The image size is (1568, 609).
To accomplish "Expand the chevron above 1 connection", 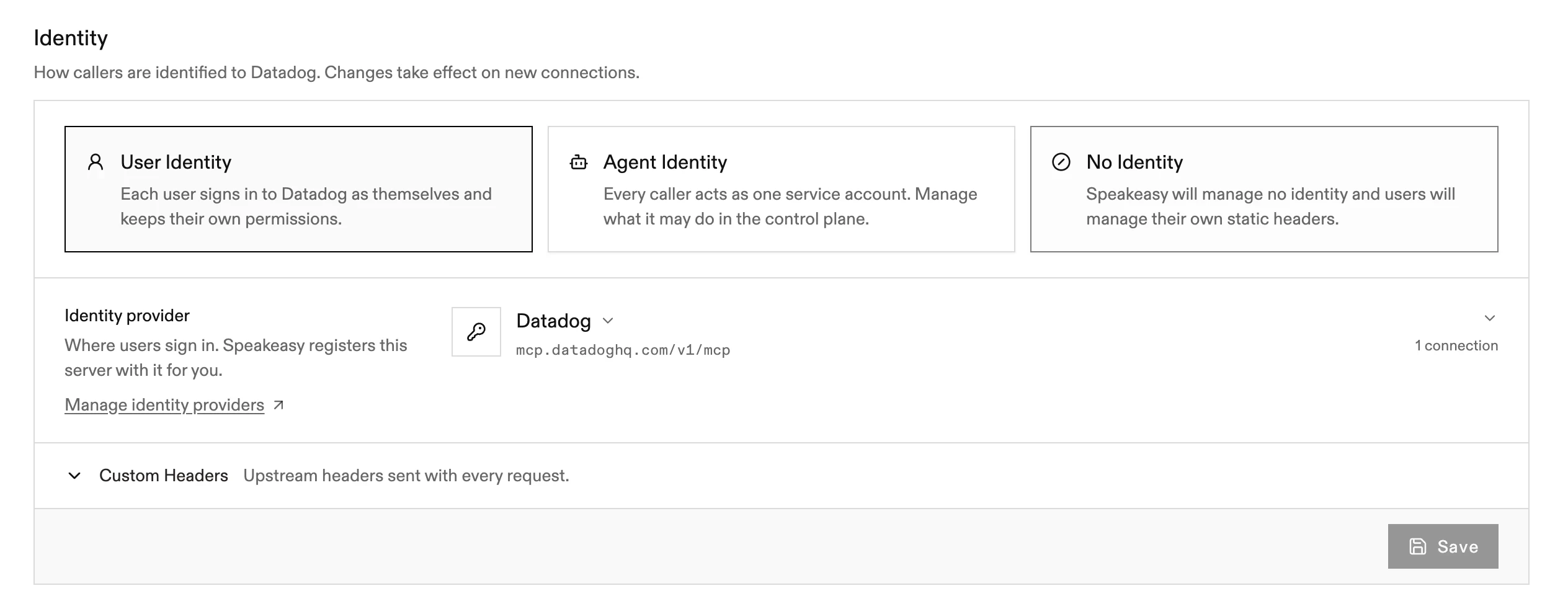I will coord(1490,318).
